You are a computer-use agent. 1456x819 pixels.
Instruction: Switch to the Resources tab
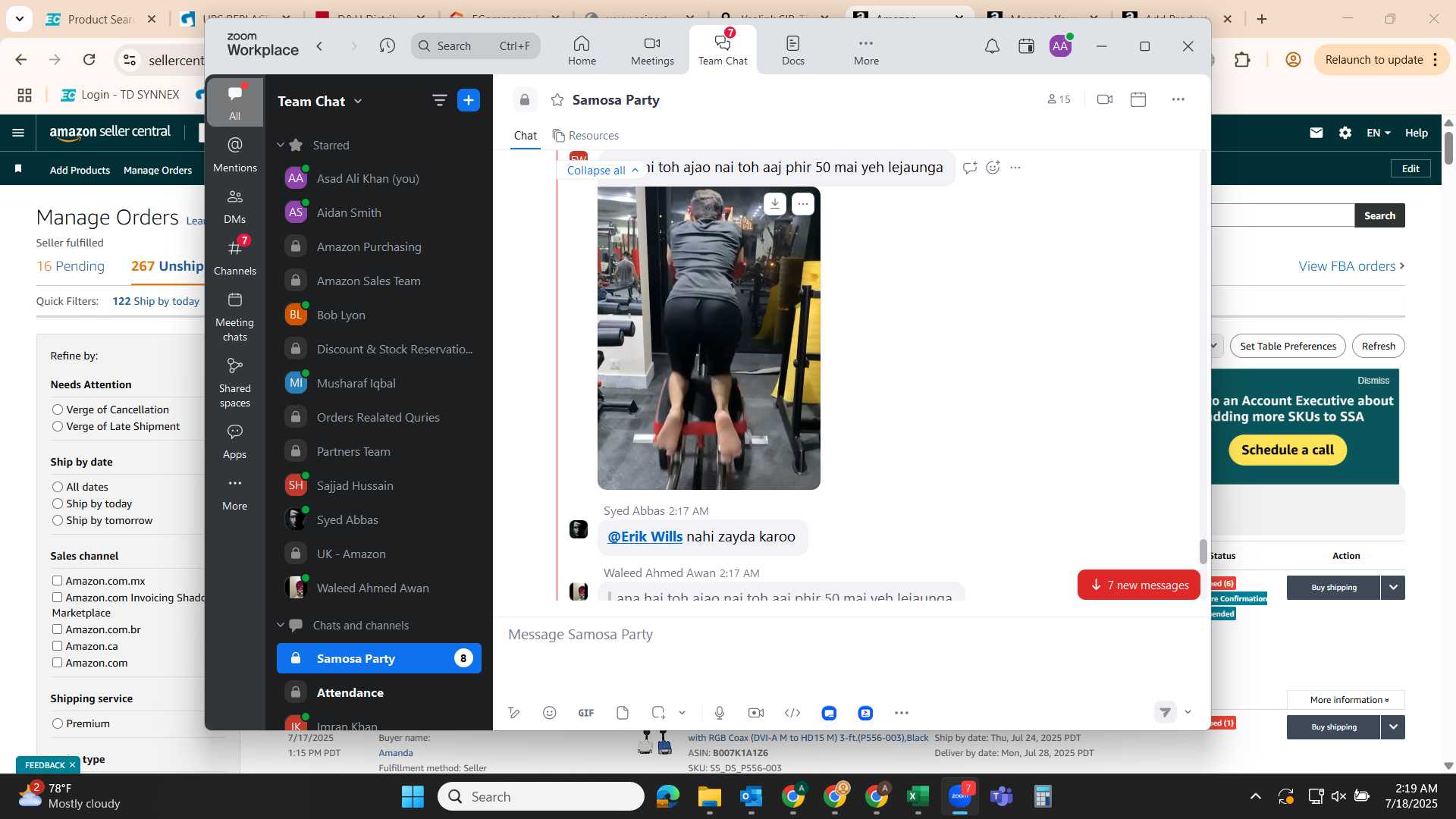point(585,135)
